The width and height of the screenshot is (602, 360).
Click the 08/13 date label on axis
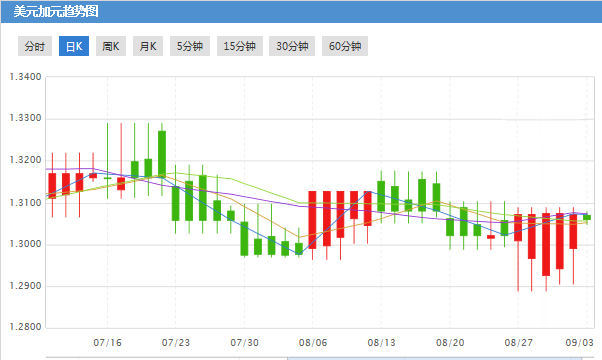pyautogui.click(x=381, y=342)
